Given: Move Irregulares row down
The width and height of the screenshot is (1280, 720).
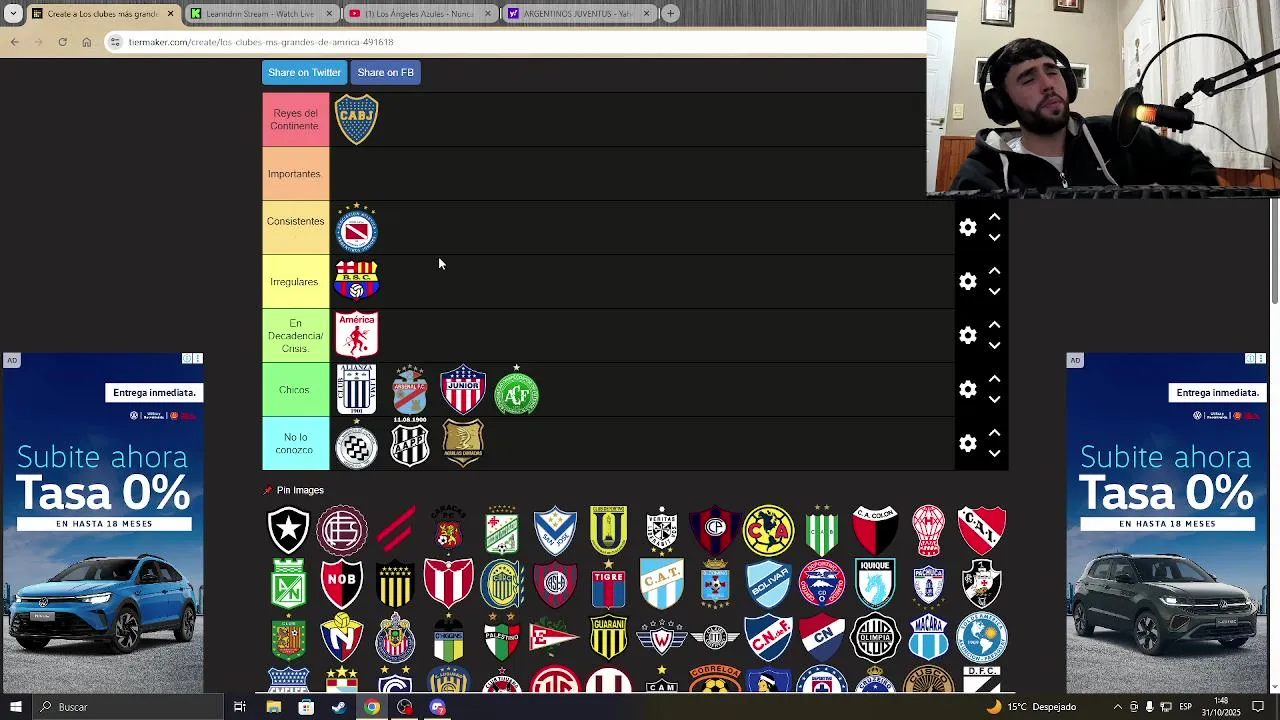Looking at the screenshot, I should [994, 292].
